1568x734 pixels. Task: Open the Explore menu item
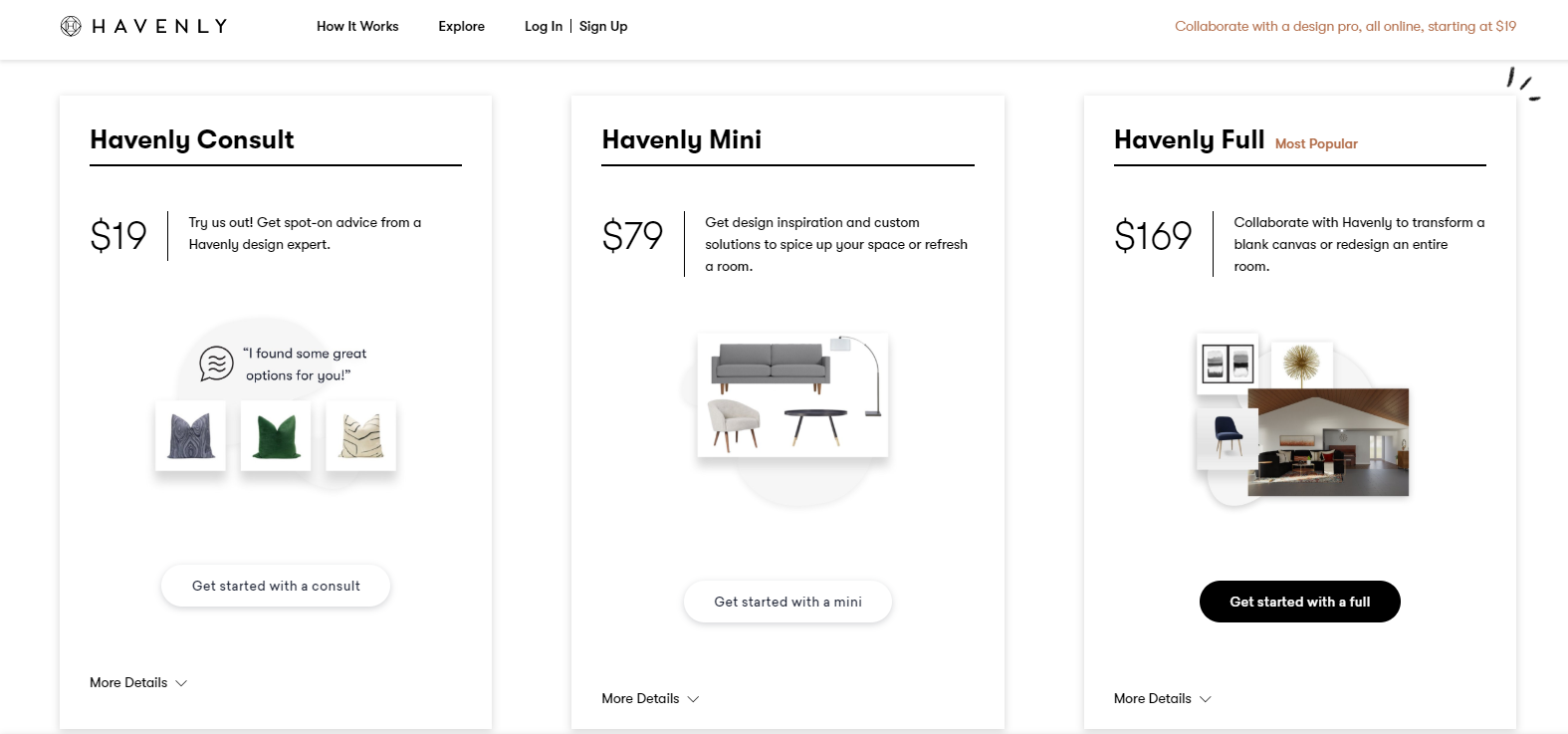tap(461, 27)
